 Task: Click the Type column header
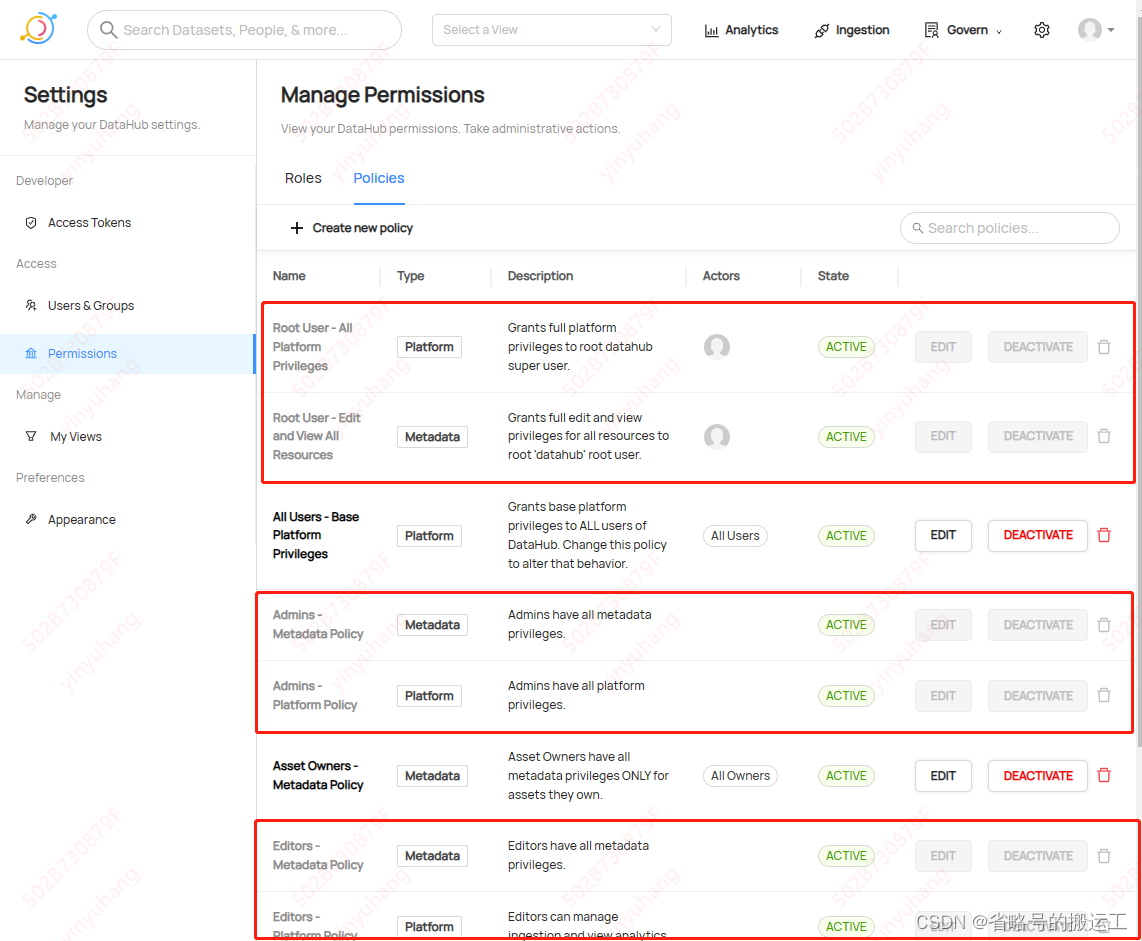411,276
